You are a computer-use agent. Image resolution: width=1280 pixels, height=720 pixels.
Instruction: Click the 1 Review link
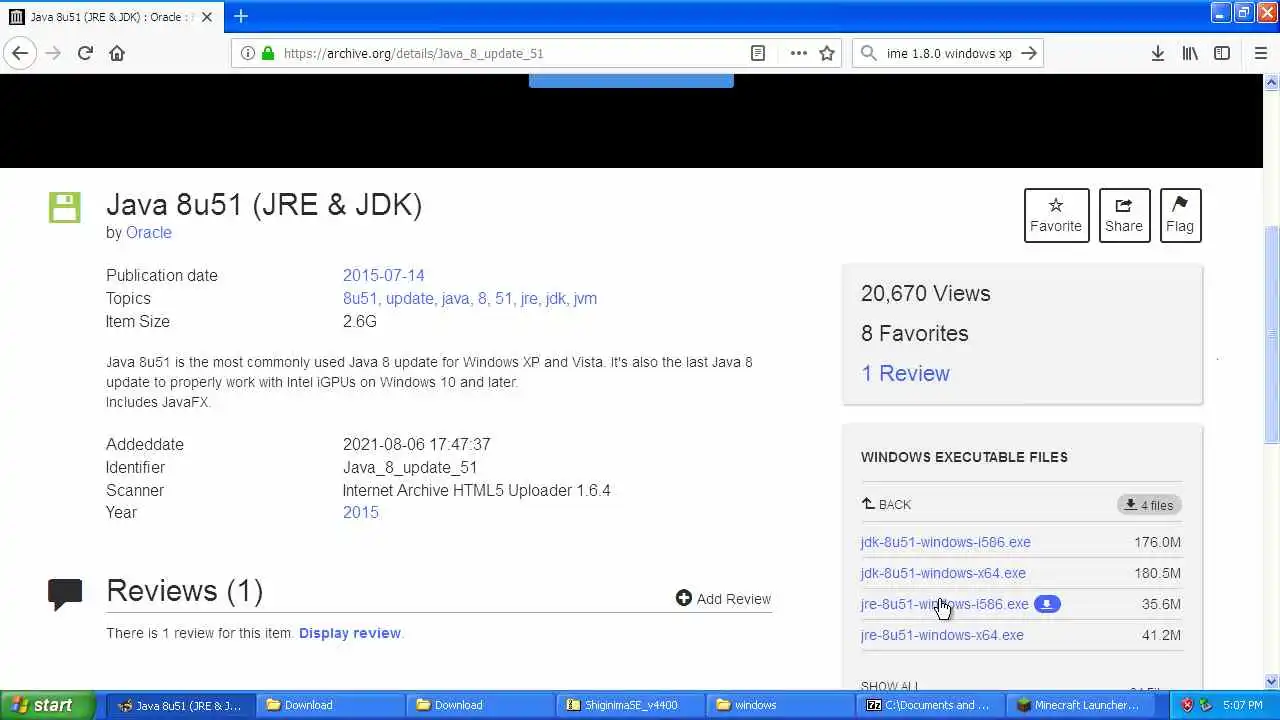tap(905, 373)
